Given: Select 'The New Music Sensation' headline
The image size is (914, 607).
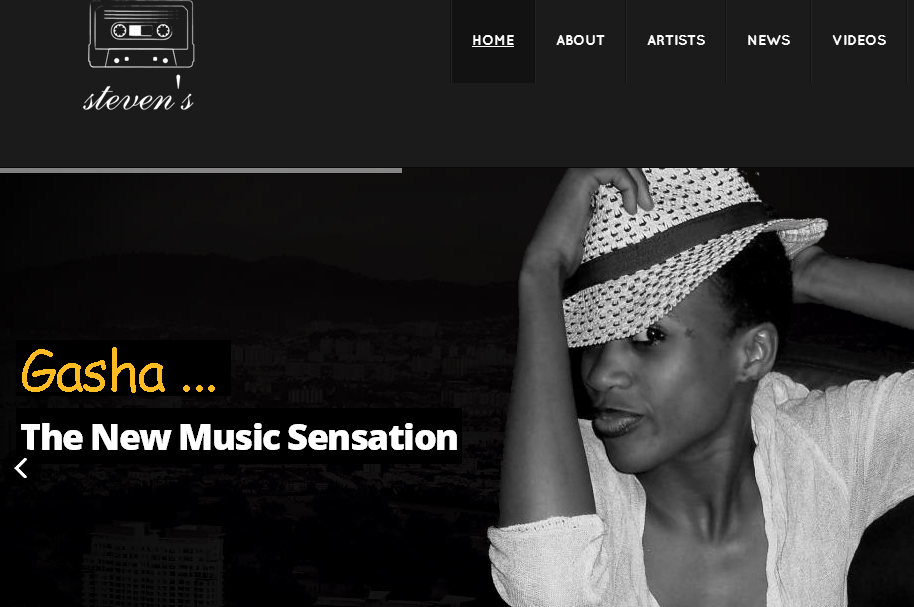Looking at the screenshot, I should tap(239, 437).
